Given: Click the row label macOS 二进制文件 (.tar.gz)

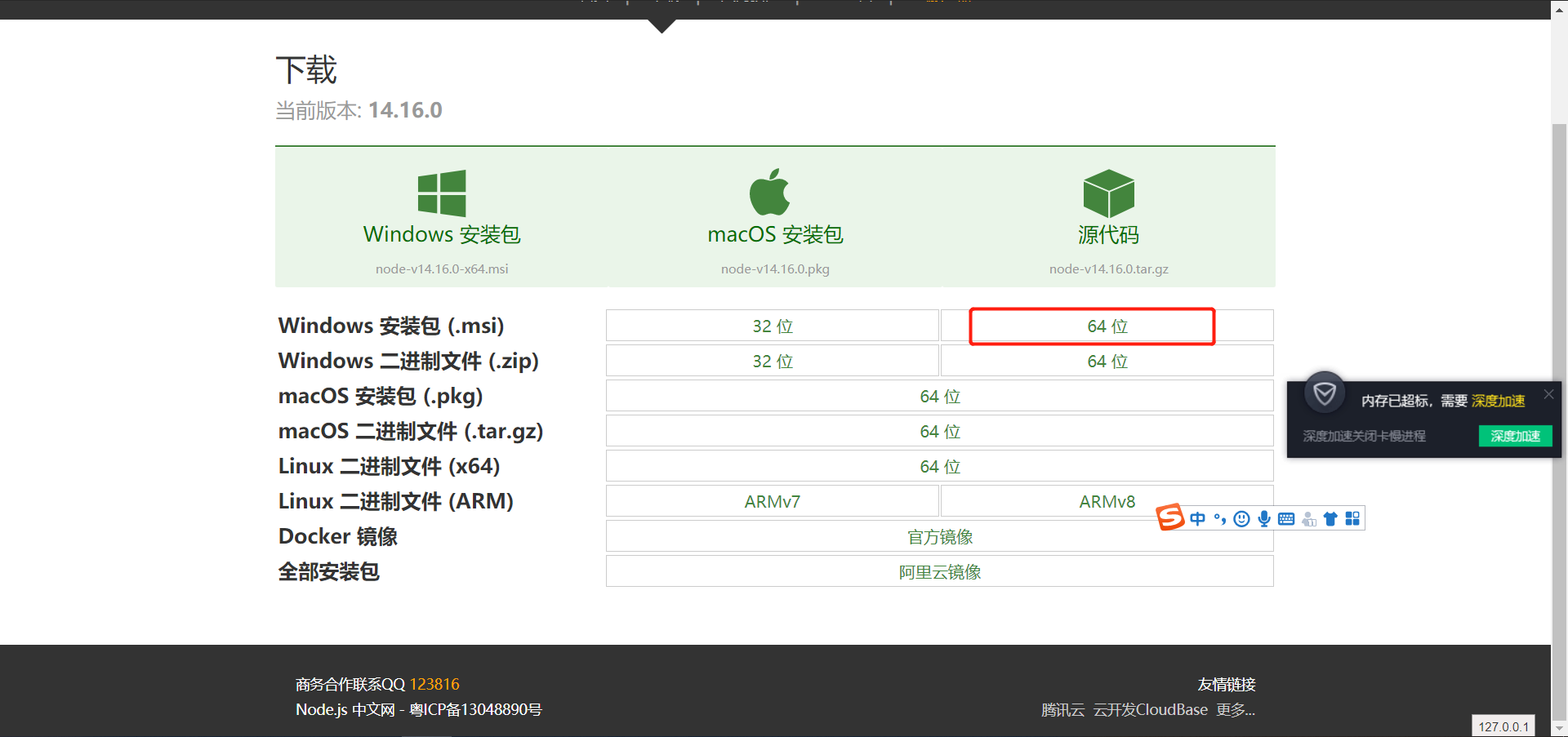Looking at the screenshot, I should pos(411,431).
